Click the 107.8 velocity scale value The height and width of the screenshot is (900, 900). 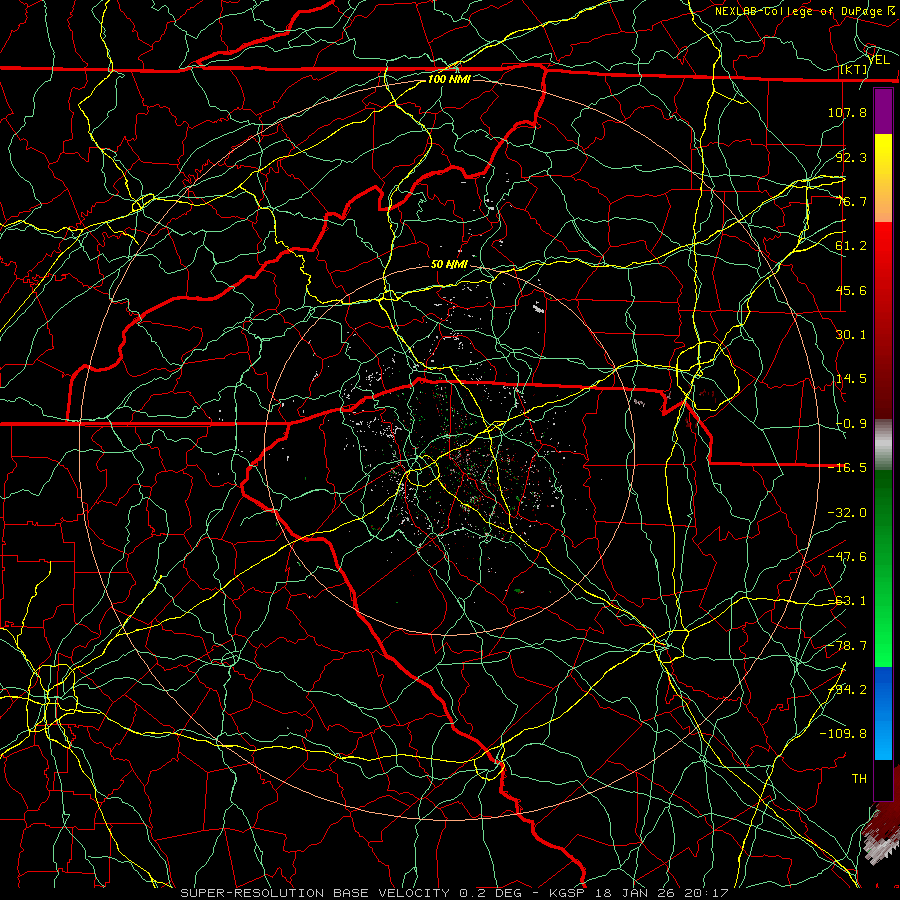pos(847,112)
